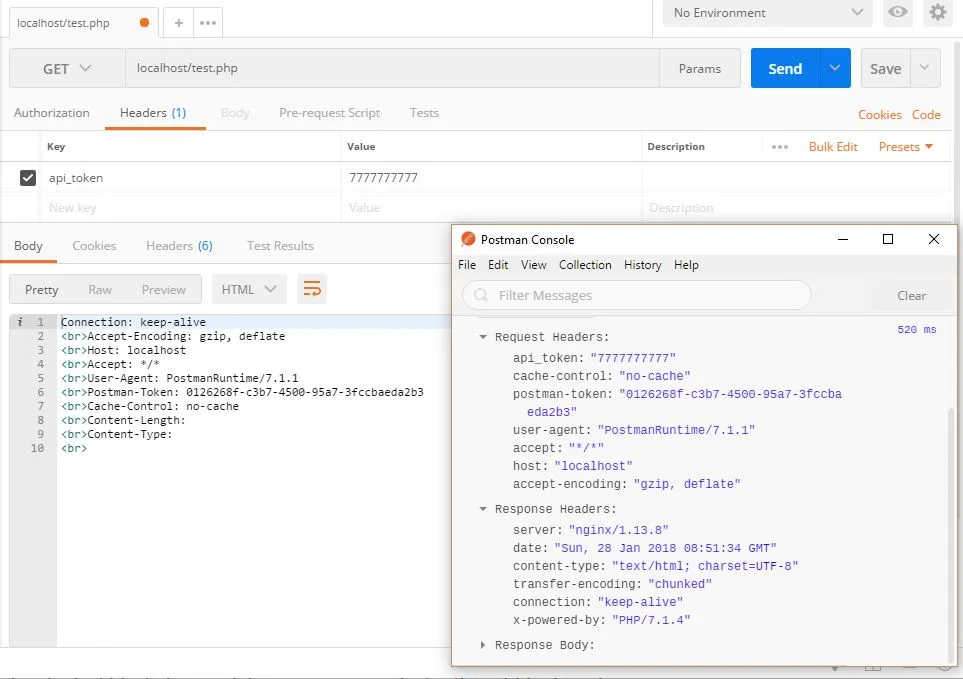963x679 pixels.
Task: Click the Description field in new header row
Action: 796,208
